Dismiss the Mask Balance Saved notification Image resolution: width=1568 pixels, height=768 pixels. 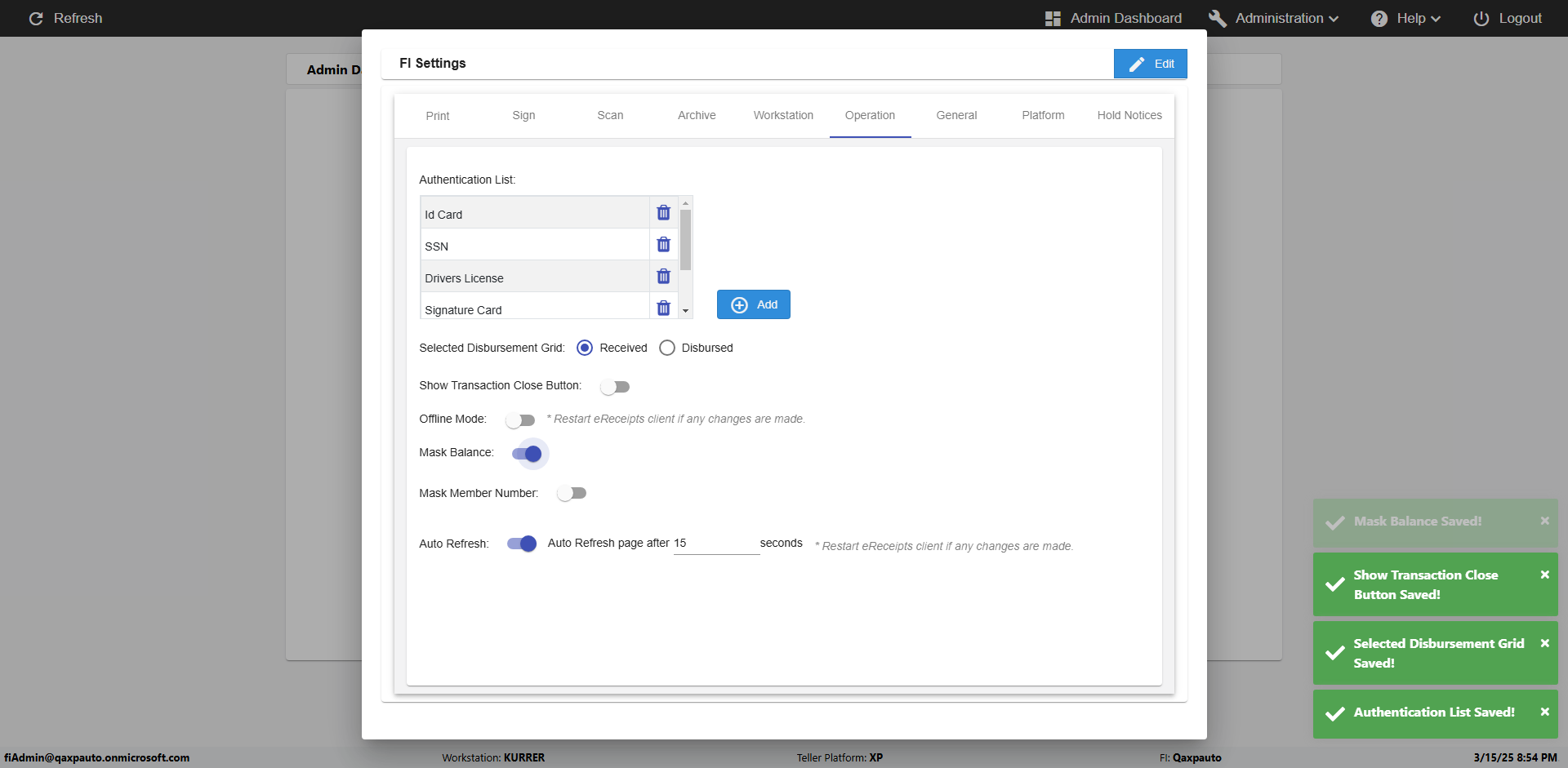(x=1544, y=521)
